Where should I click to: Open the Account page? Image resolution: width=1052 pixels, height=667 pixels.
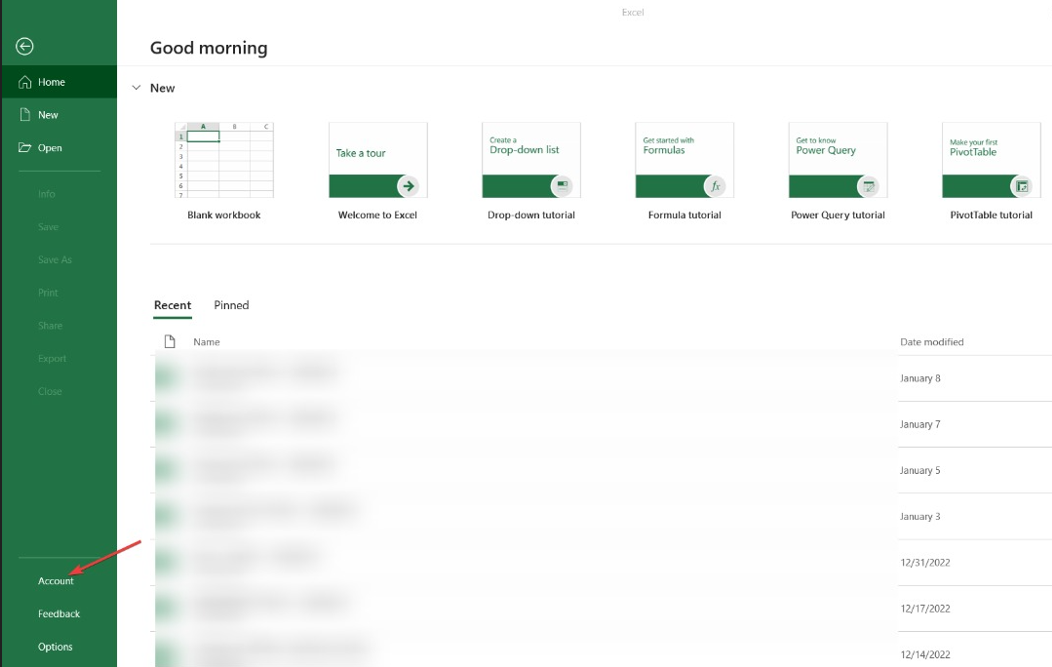(x=56, y=580)
